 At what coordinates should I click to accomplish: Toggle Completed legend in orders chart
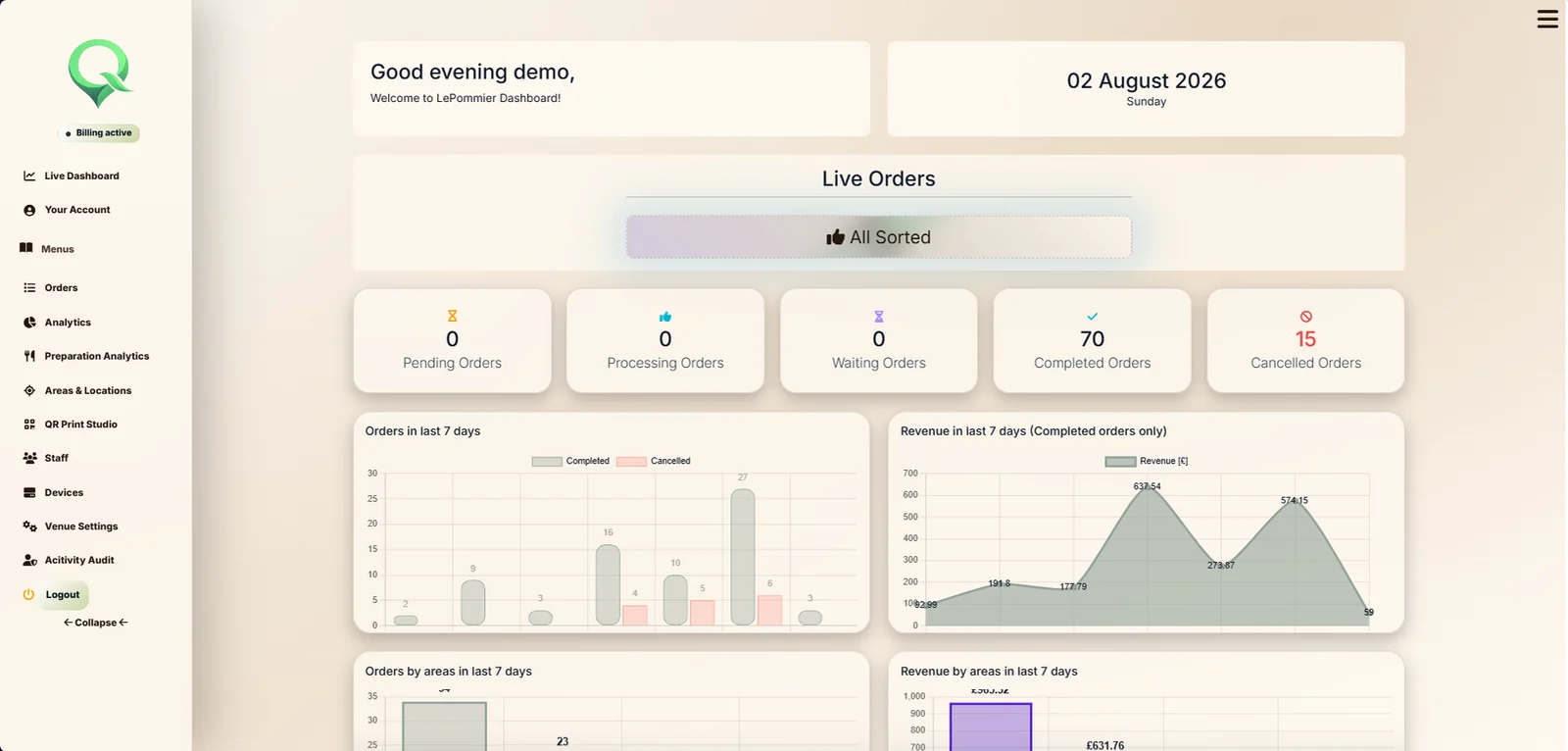(570, 461)
